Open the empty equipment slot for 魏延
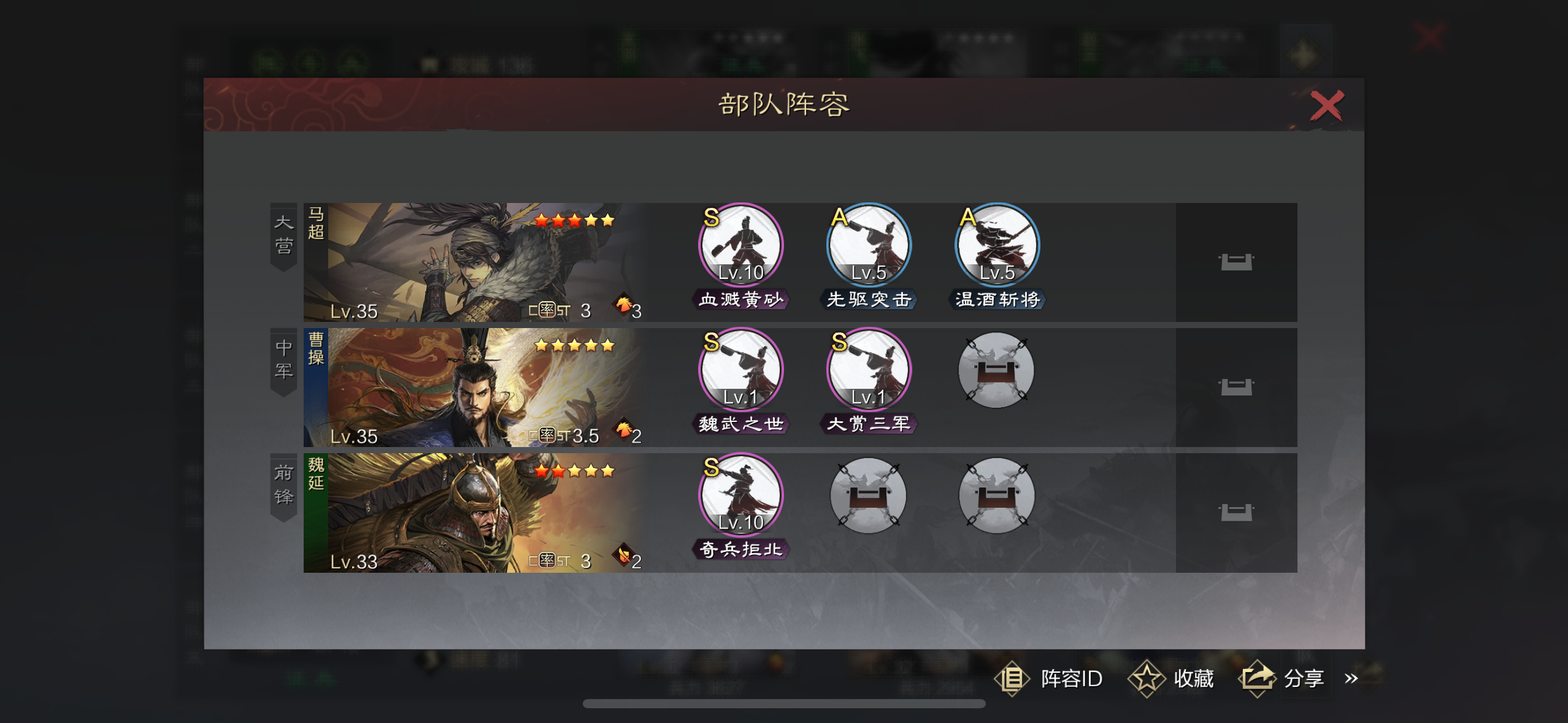Viewport: 1568px width, 723px height. (x=1236, y=512)
